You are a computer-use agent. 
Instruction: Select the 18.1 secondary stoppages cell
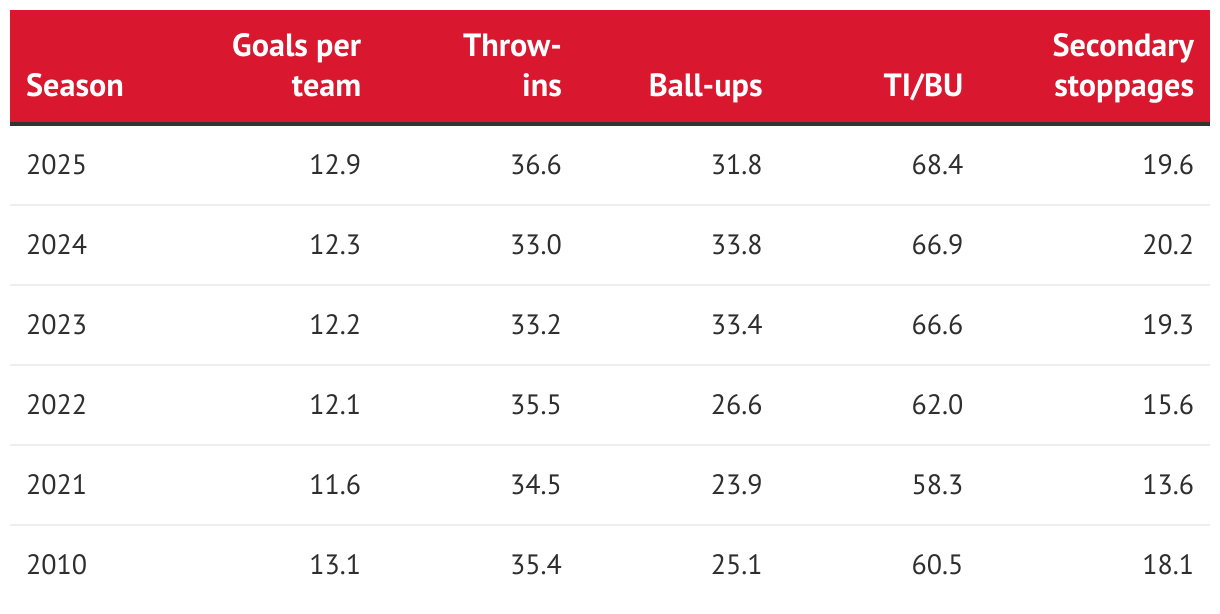pos(1168,565)
